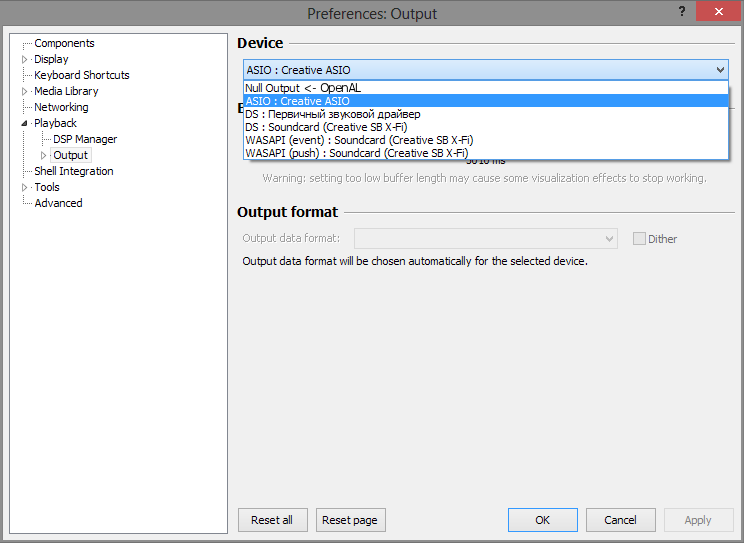Image resolution: width=744 pixels, height=543 pixels.
Task: Open Keyboard Shortcuts preferences page
Action: click(x=81, y=75)
